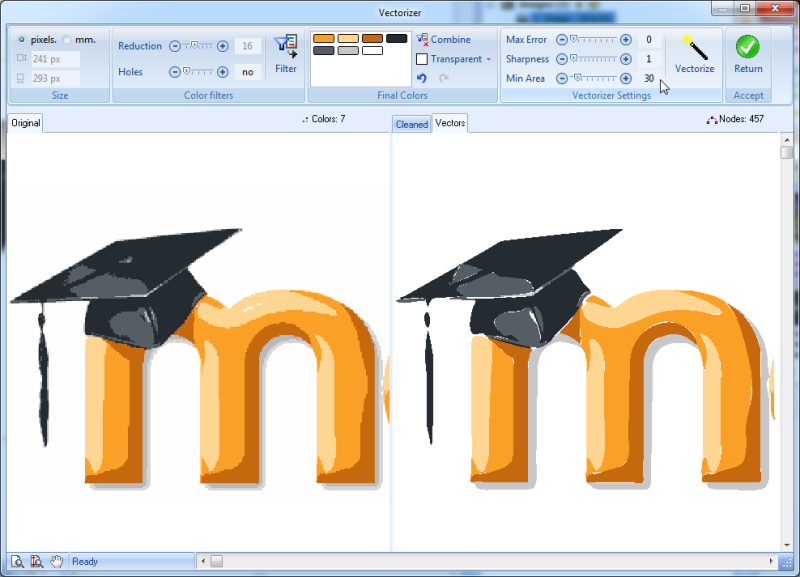Click the undo arrow under Final Colors
The width and height of the screenshot is (800, 577).
click(422, 77)
